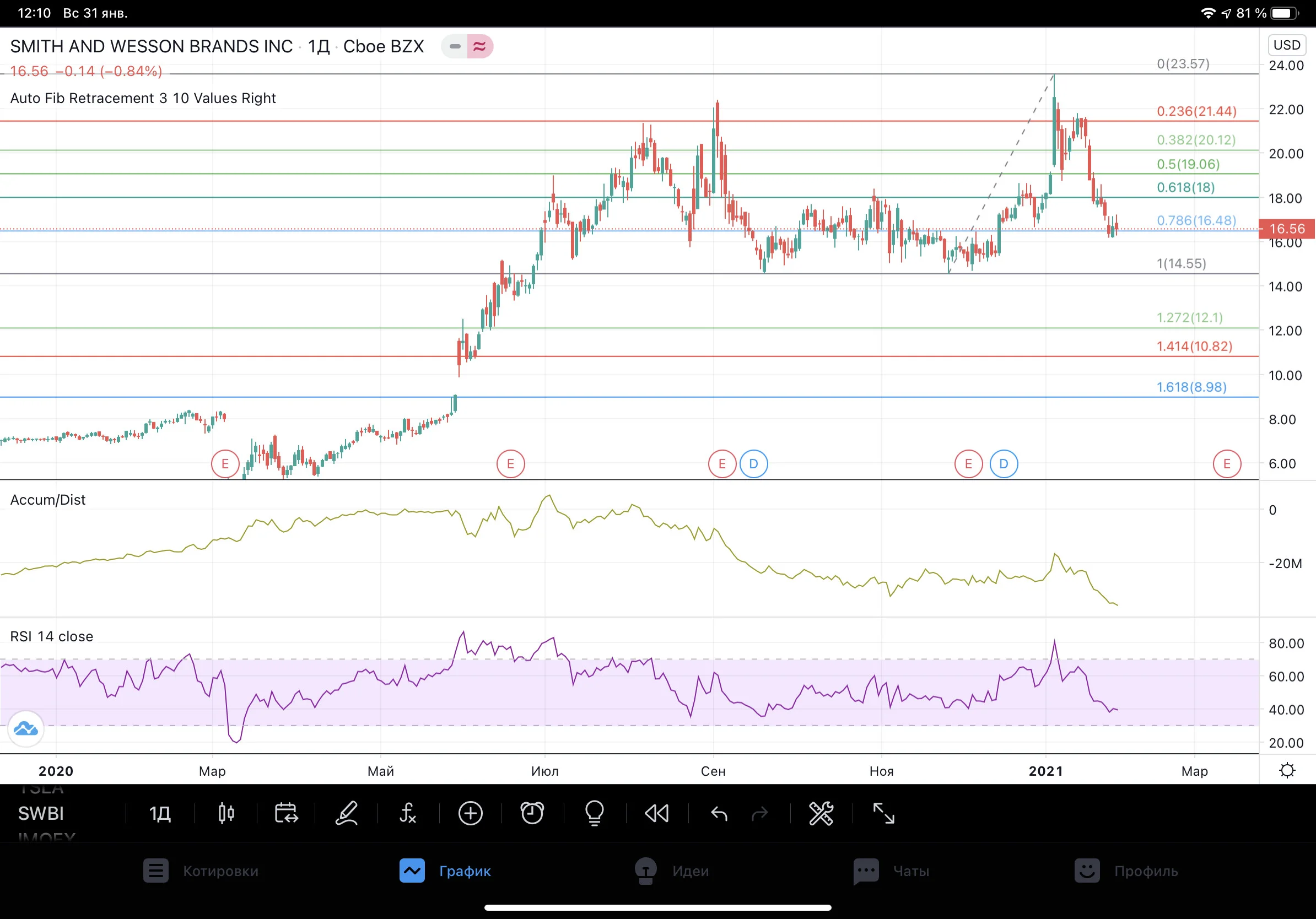The width and height of the screenshot is (1316, 919).
Task: Switch to the График tab
Action: pyautogui.click(x=445, y=871)
